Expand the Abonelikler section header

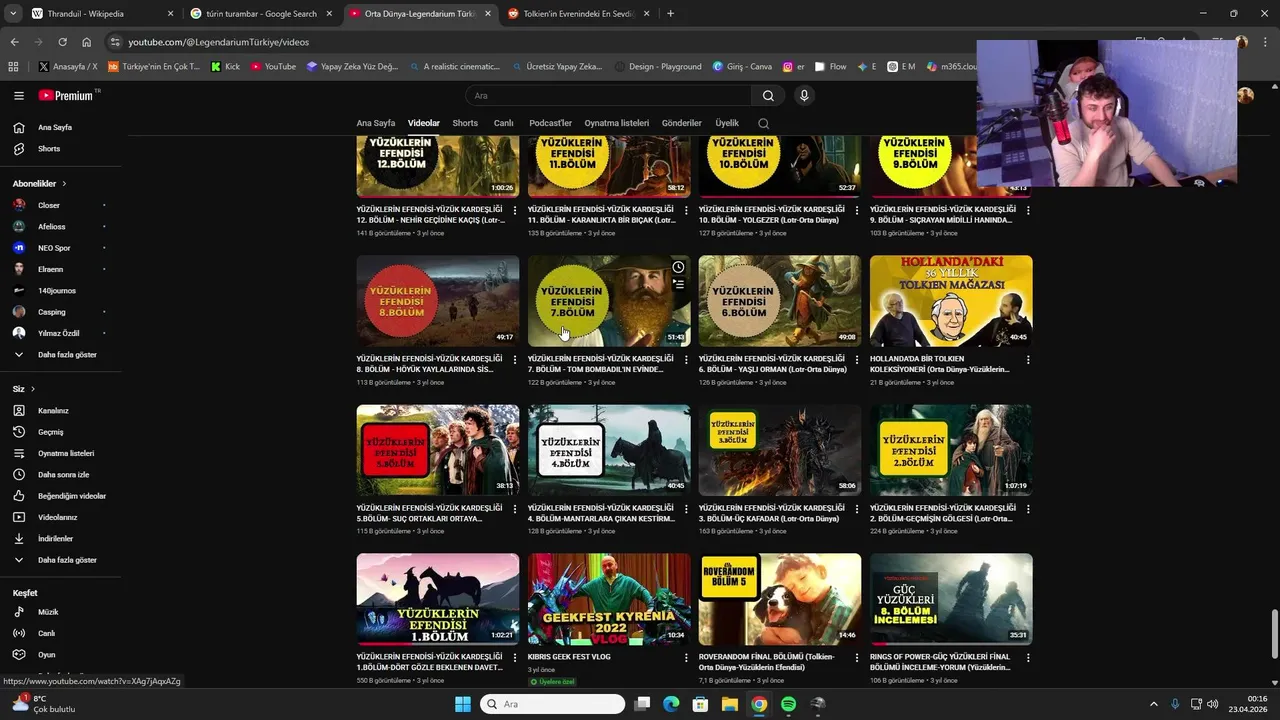click(40, 184)
